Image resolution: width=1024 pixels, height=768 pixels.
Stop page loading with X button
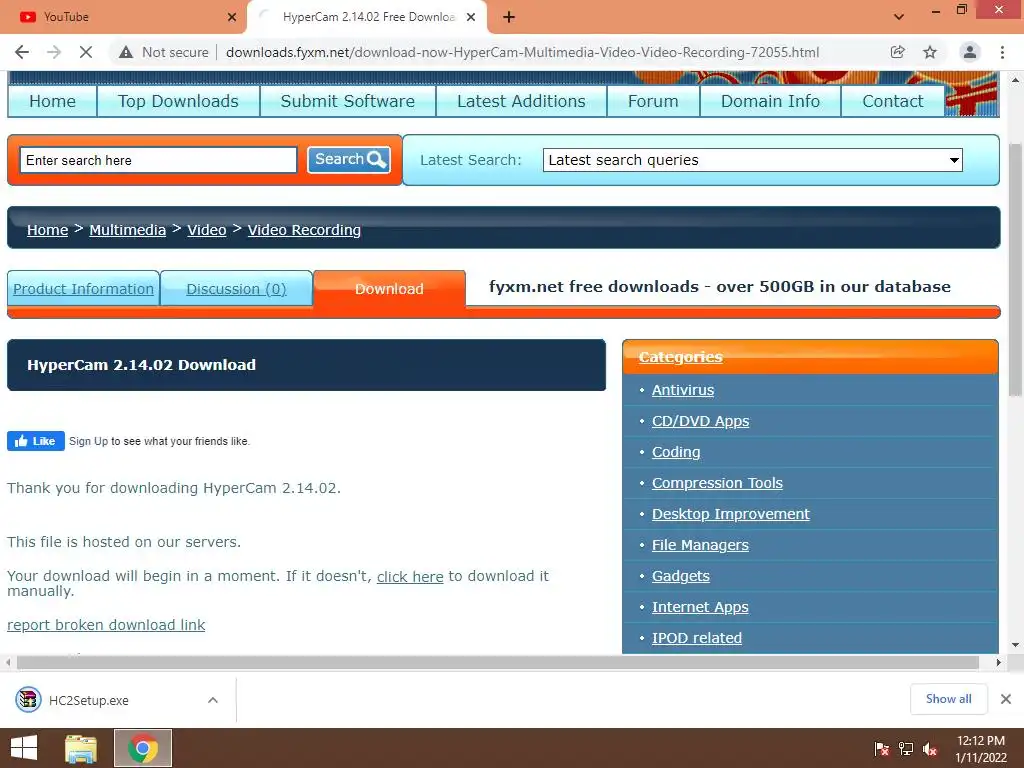(x=86, y=52)
